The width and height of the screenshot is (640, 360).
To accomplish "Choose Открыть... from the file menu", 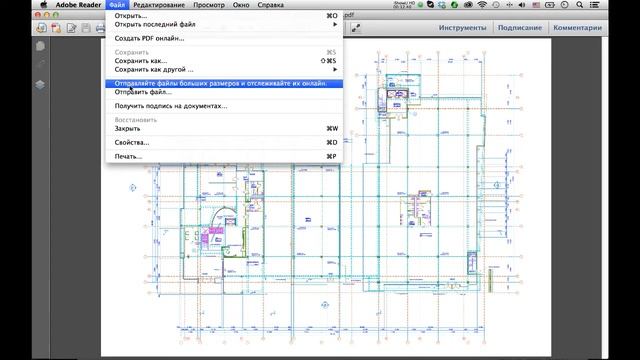I will coord(224,16).
